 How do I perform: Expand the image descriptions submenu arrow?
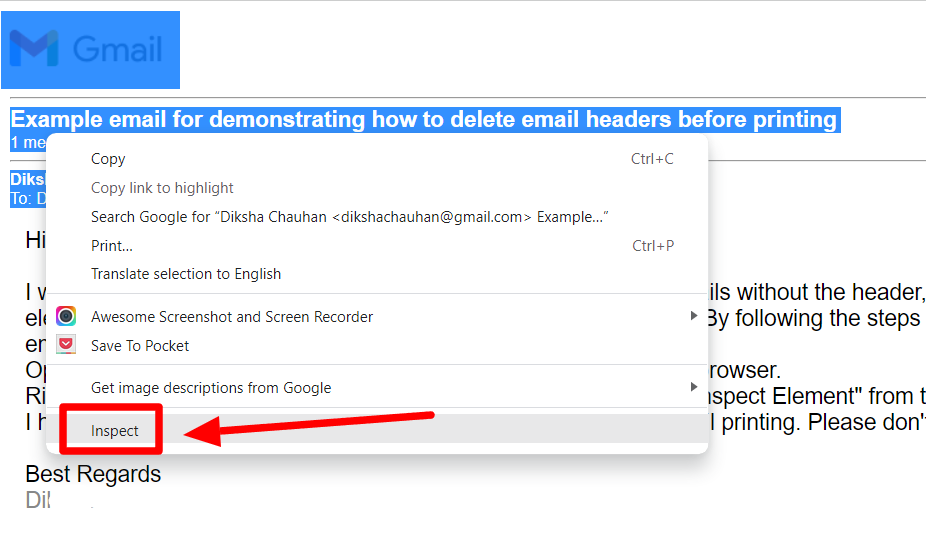tap(694, 387)
